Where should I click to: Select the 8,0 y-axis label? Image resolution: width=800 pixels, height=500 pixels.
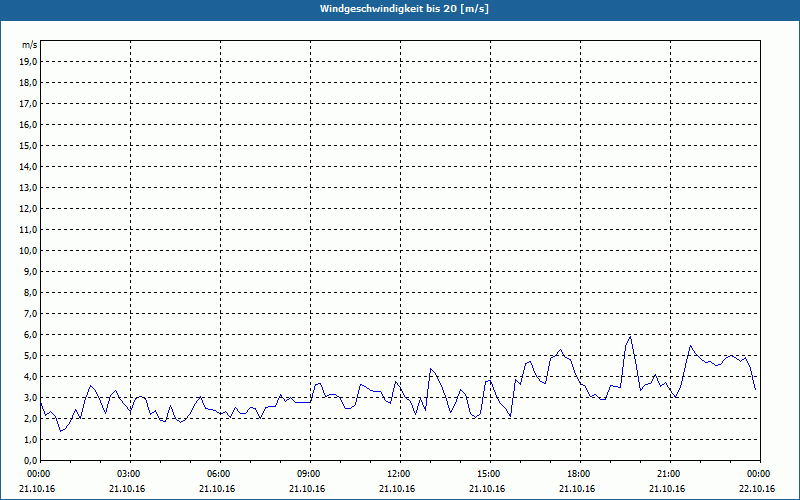(31, 292)
